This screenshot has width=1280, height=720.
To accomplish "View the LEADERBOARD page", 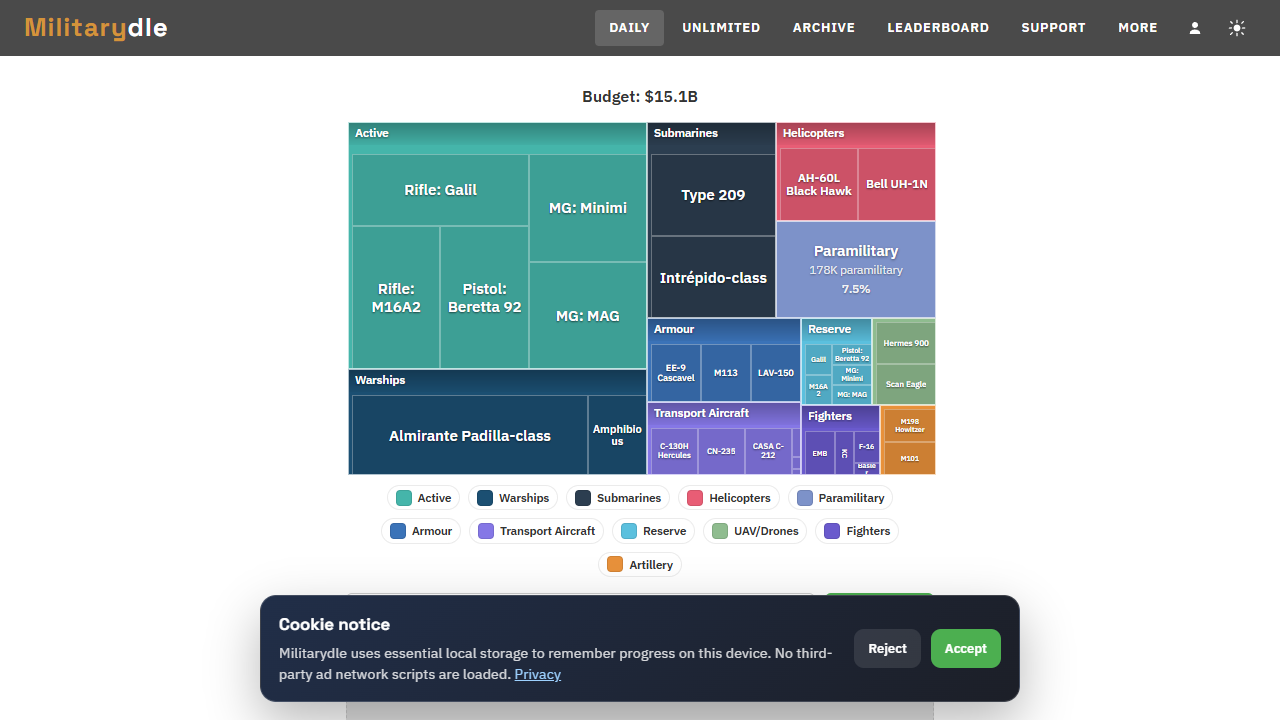I will coord(938,28).
